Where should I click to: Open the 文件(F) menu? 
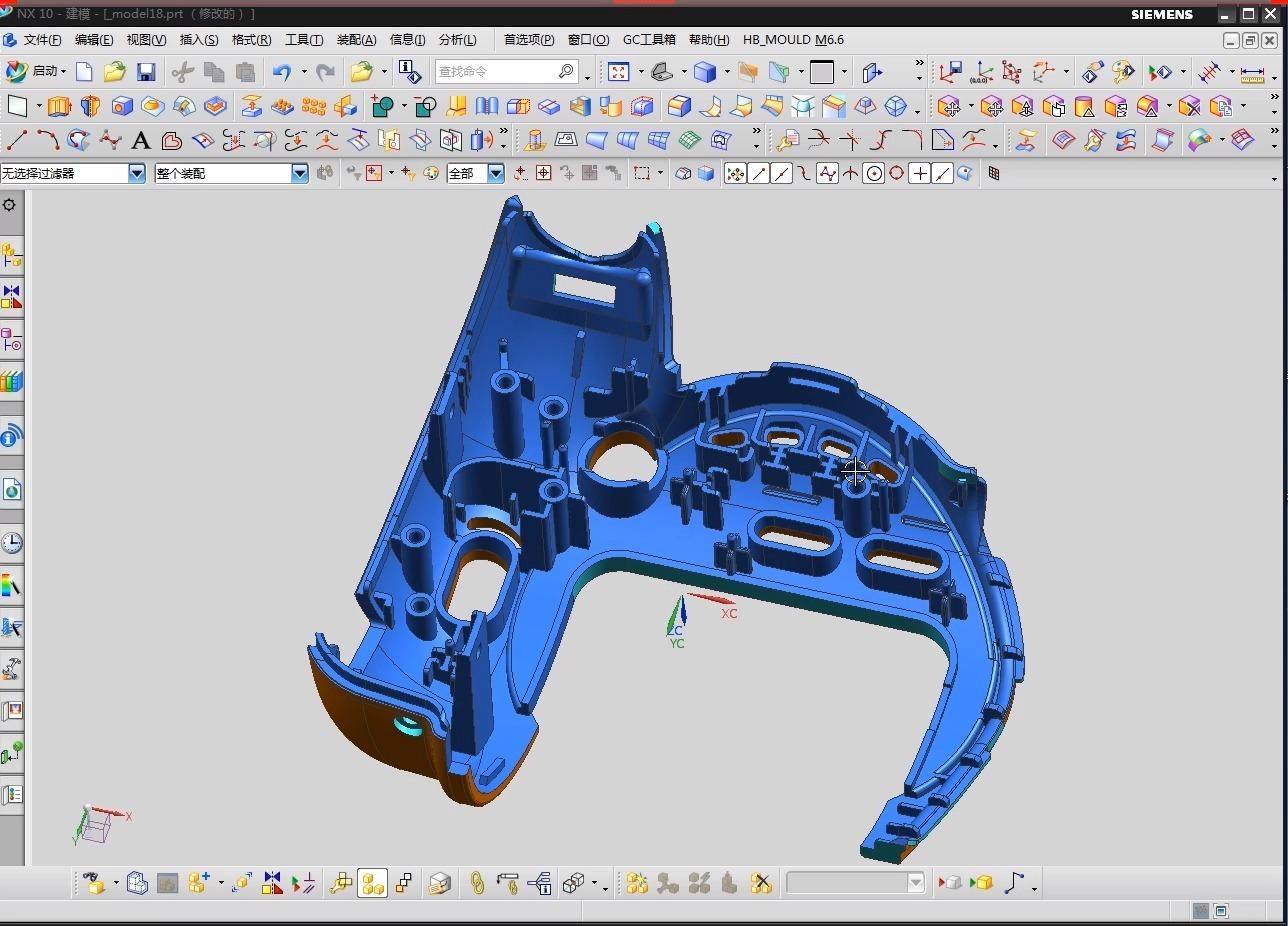pyautogui.click(x=42, y=40)
